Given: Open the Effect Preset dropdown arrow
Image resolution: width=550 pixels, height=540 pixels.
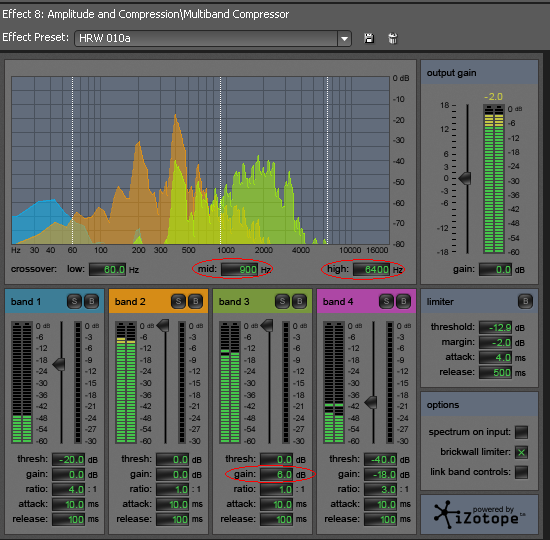Looking at the screenshot, I should (x=344, y=38).
